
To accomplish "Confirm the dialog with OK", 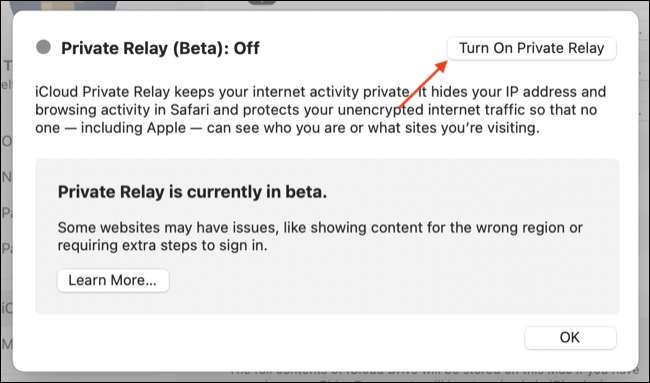I will (x=570, y=338).
